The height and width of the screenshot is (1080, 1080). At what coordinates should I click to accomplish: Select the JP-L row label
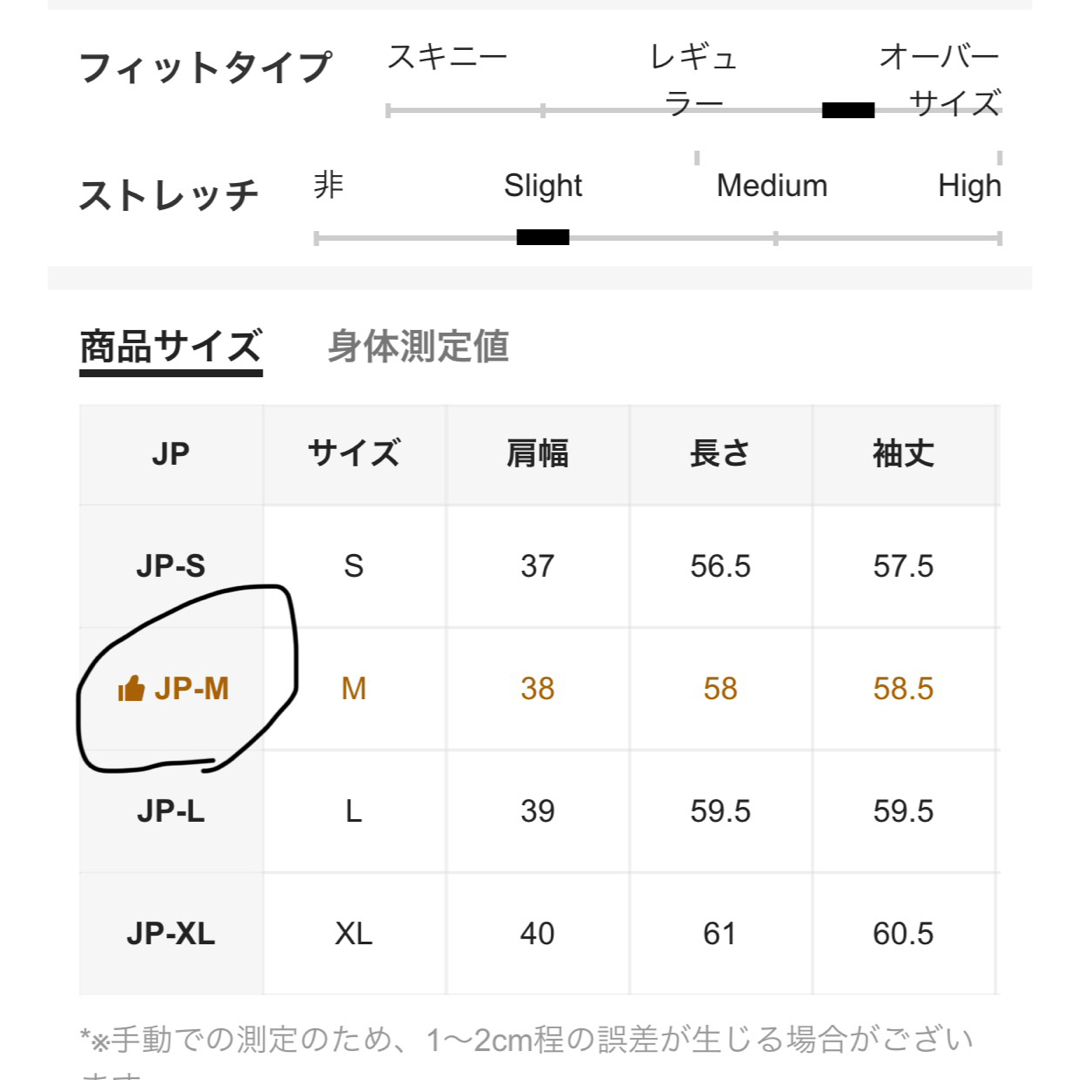pyautogui.click(x=171, y=811)
